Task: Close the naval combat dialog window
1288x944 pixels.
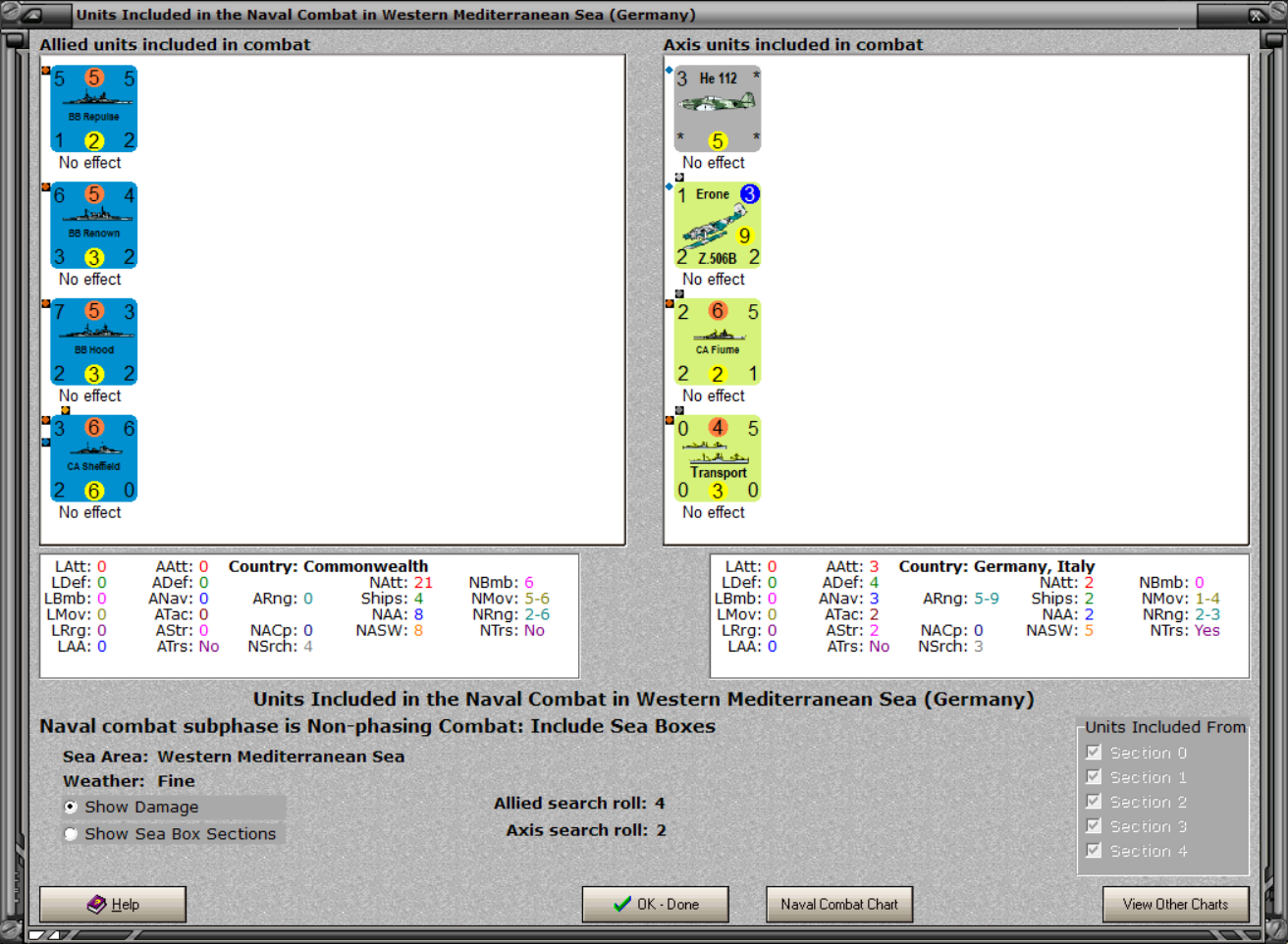Action: [x=1257, y=15]
